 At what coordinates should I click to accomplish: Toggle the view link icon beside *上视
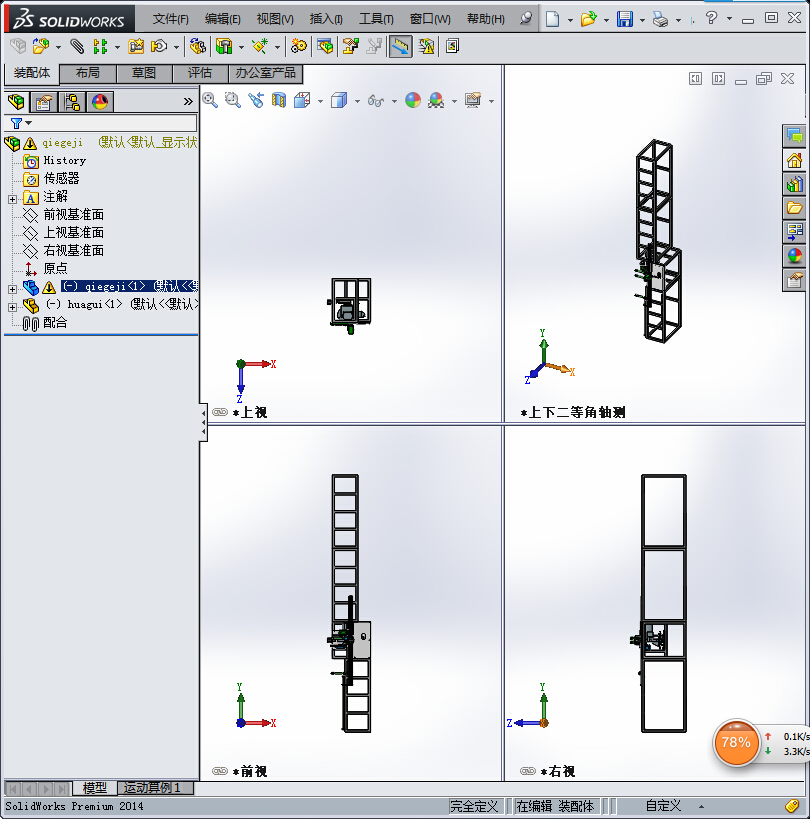coord(220,412)
